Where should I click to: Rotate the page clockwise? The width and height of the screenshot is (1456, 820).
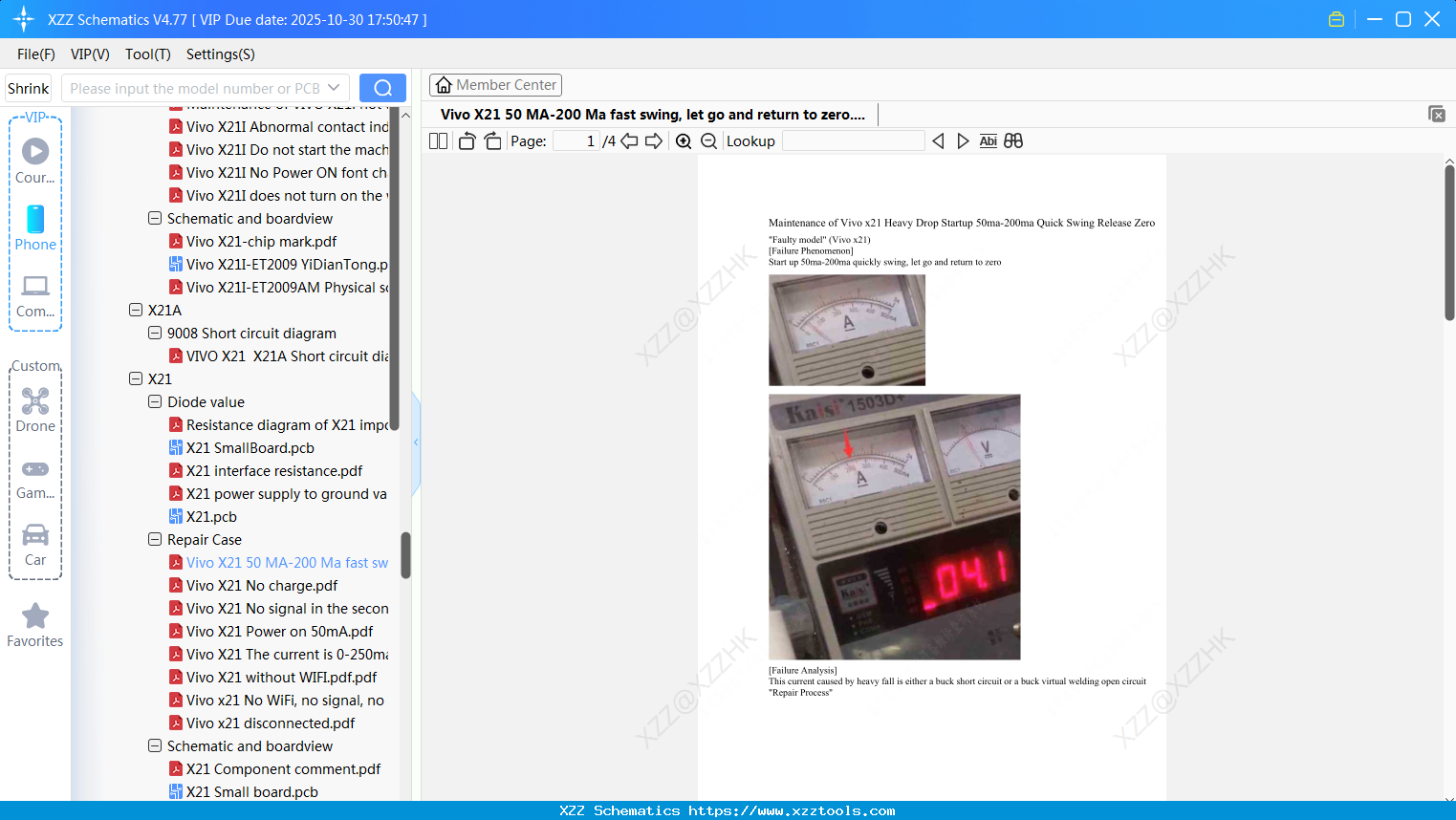pyautogui.click(x=492, y=141)
